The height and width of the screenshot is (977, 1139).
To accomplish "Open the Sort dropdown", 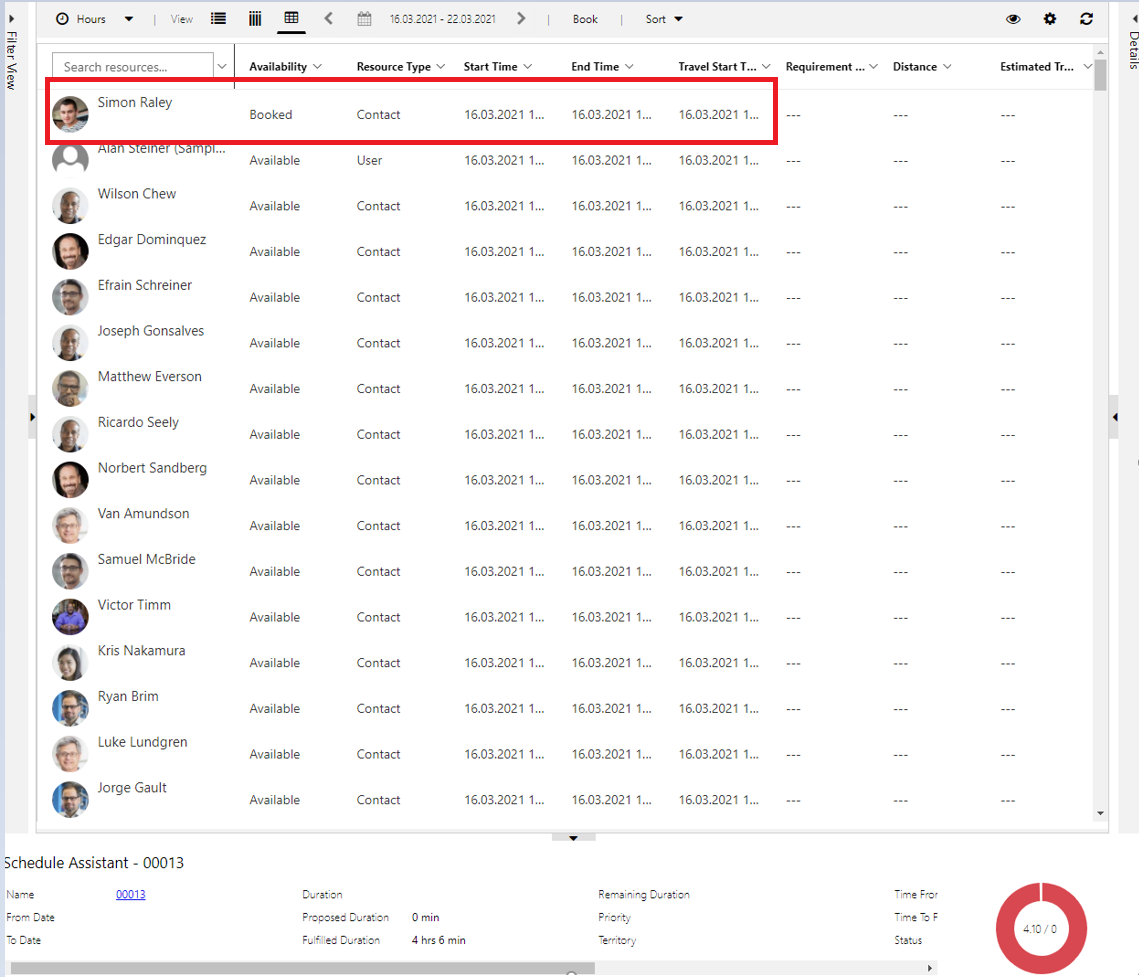I will (x=664, y=19).
